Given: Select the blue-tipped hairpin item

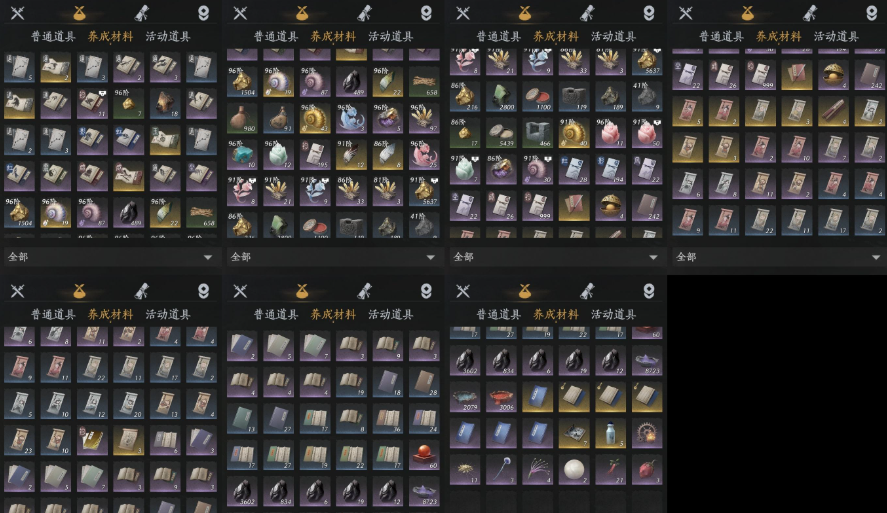Looking at the screenshot, I should (x=501, y=469).
